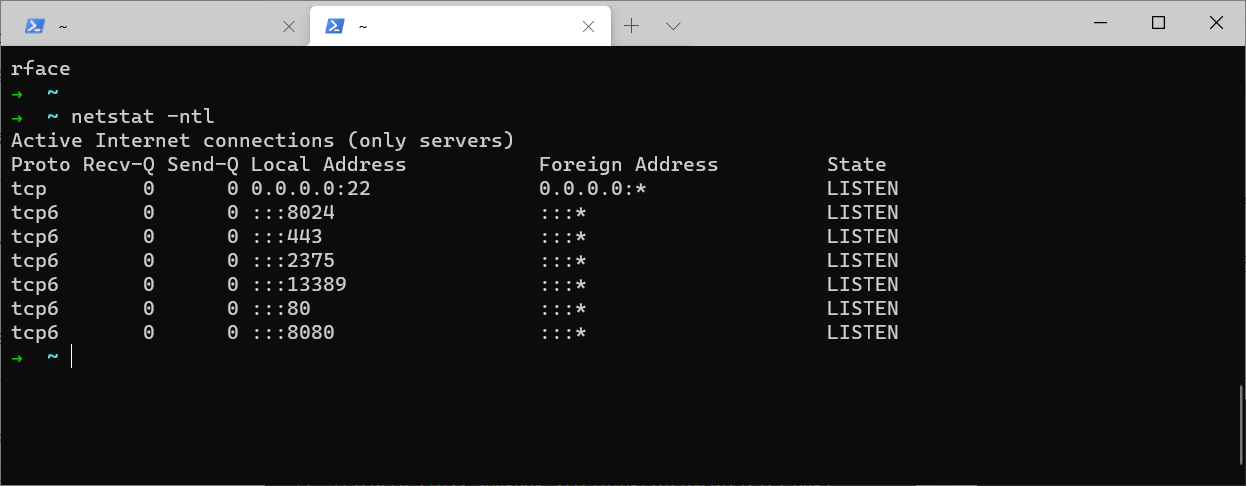Click the 0.0.0.0:22 local address entry

310,189
